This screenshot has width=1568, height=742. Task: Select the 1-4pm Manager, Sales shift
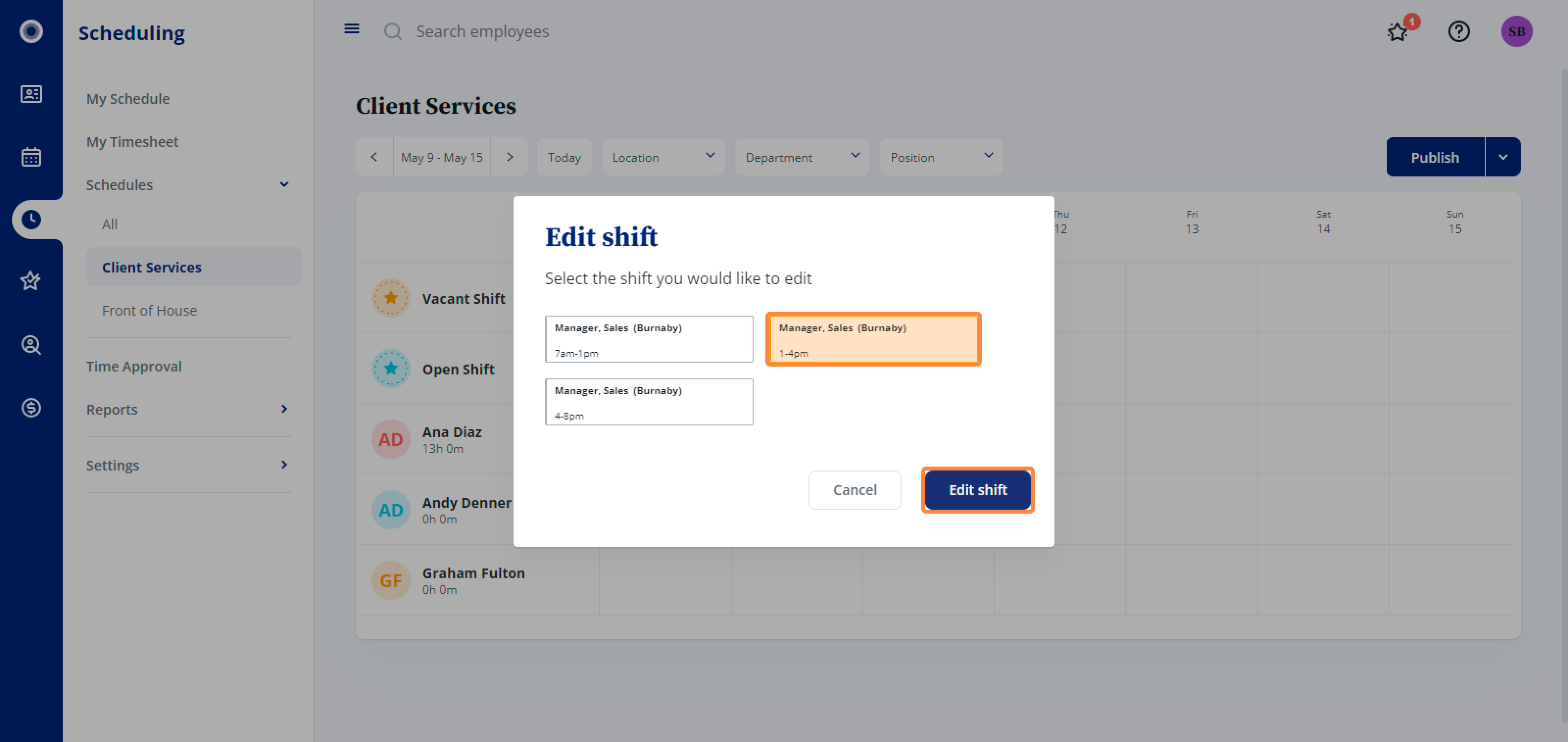(x=873, y=339)
